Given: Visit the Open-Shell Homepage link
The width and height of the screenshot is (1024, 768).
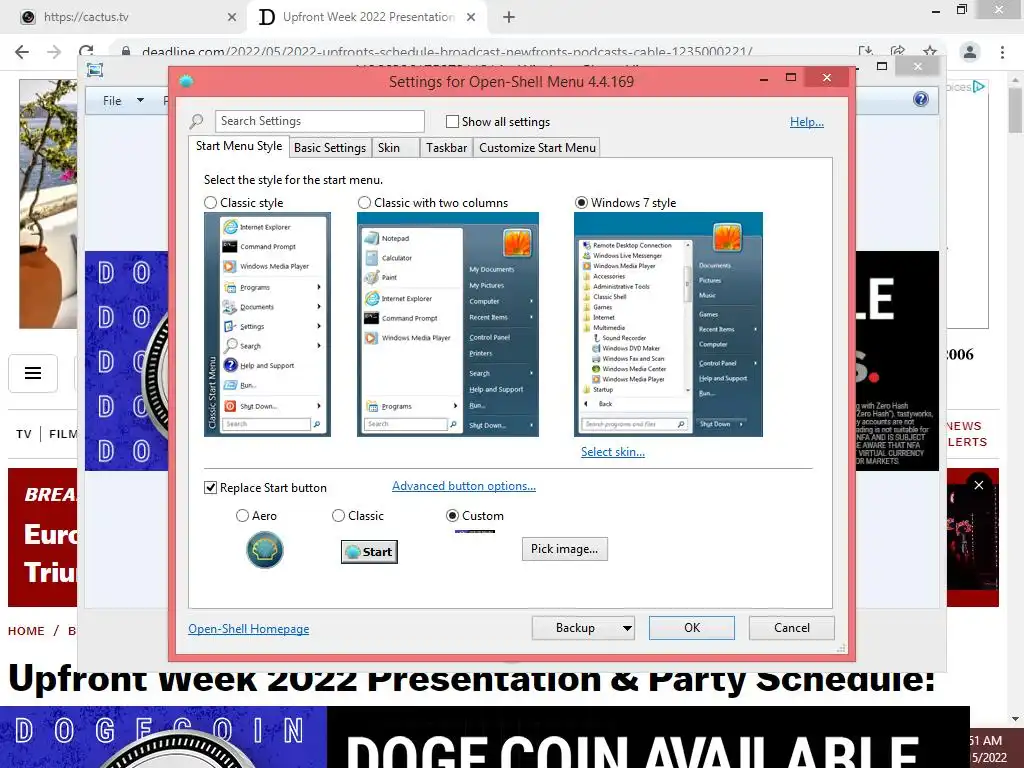Looking at the screenshot, I should click(249, 629).
